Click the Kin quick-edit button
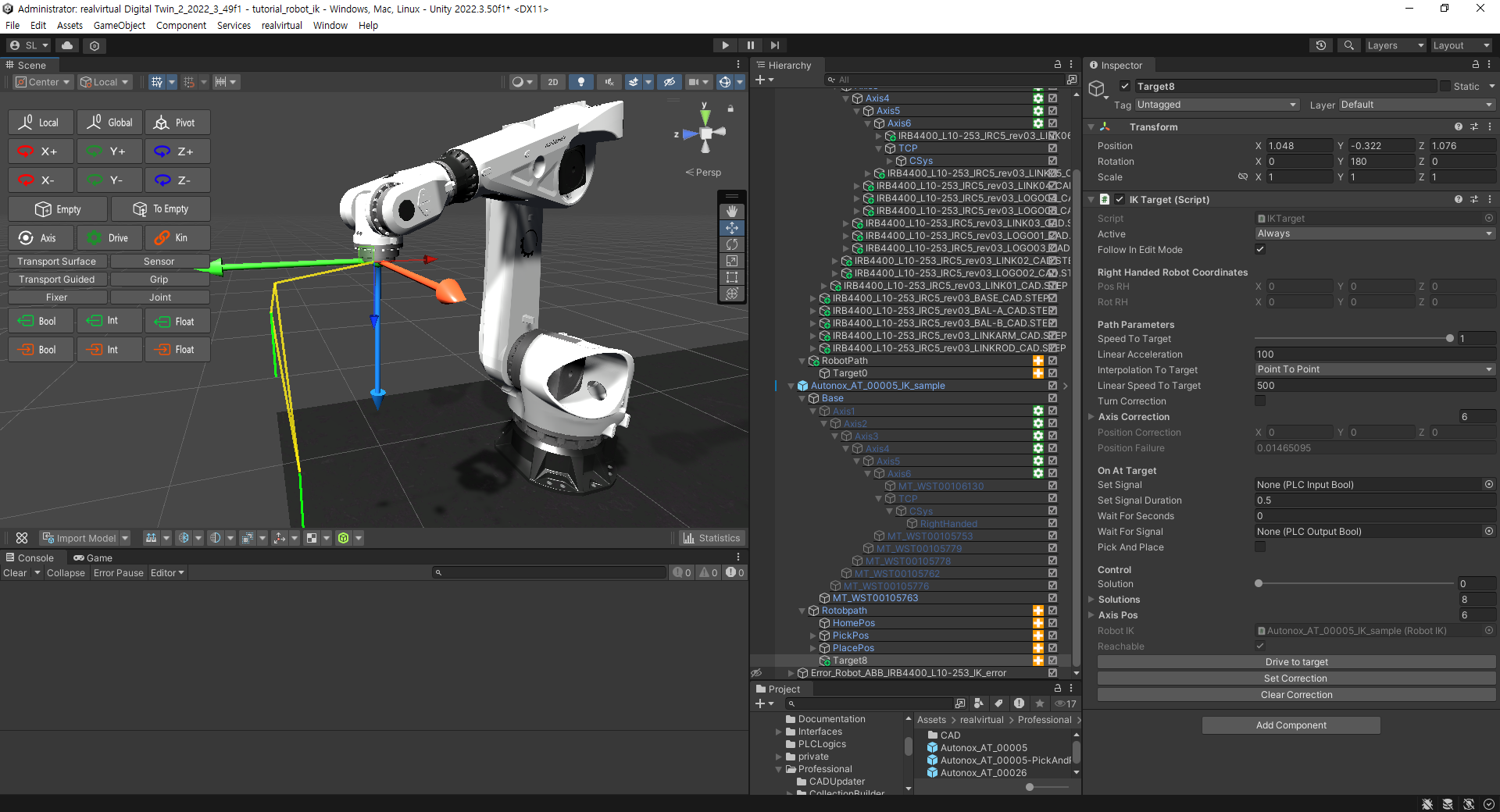 click(x=177, y=238)
